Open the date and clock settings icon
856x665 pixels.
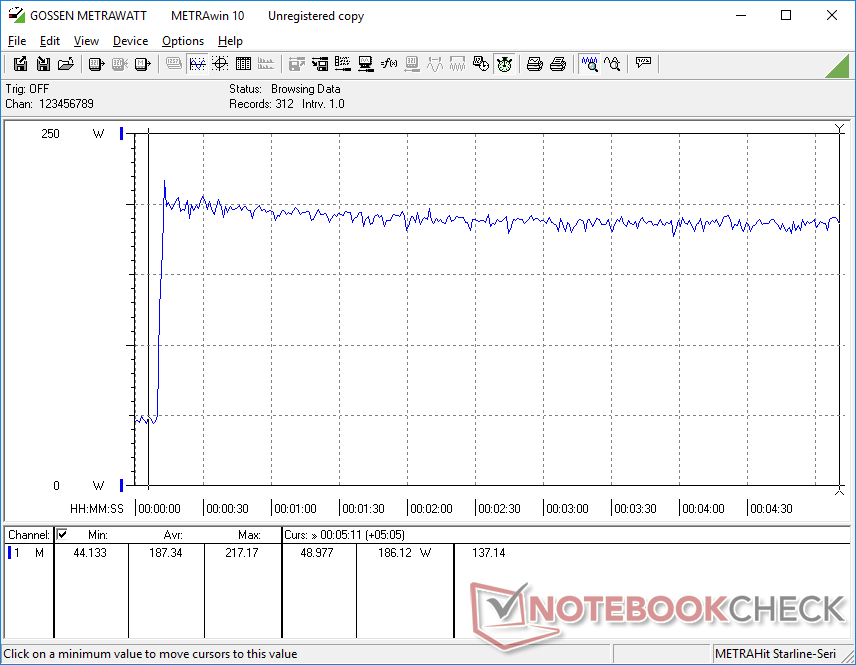click(481, 64)
